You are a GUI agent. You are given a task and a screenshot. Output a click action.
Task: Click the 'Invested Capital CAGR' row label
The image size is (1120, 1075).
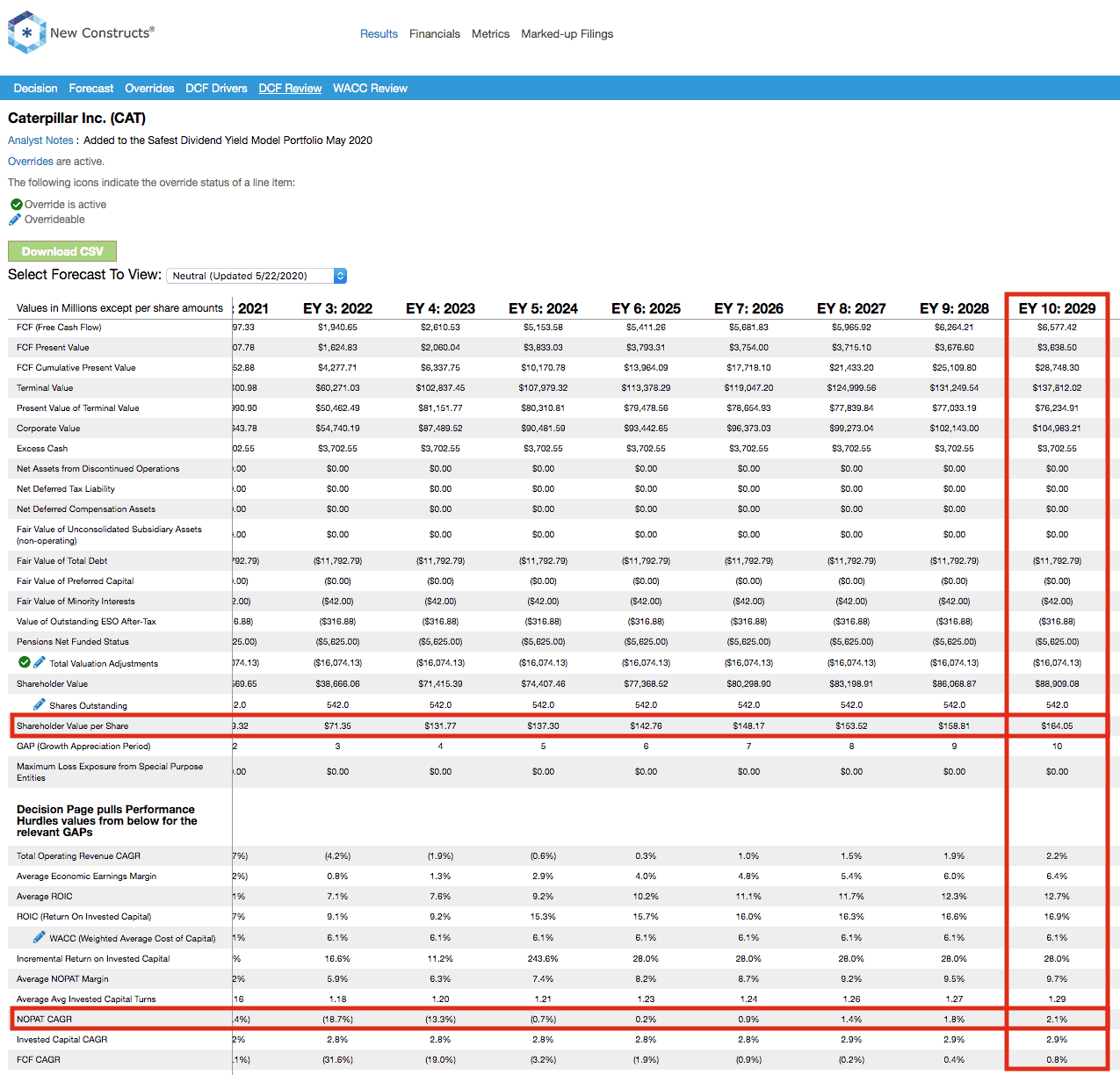(61, 1040)
